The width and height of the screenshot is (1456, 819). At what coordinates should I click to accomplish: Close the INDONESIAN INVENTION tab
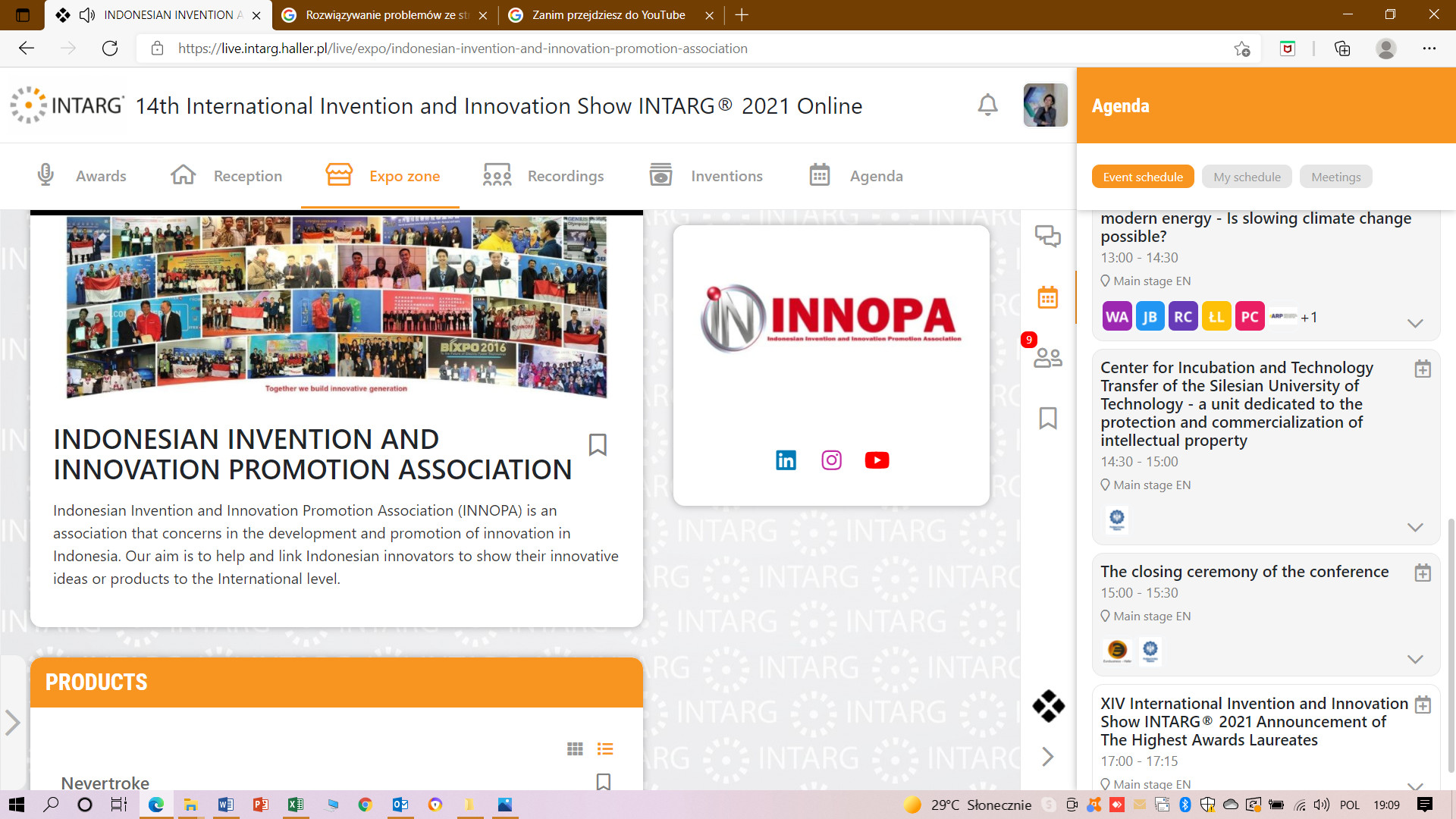pos(256,15)
